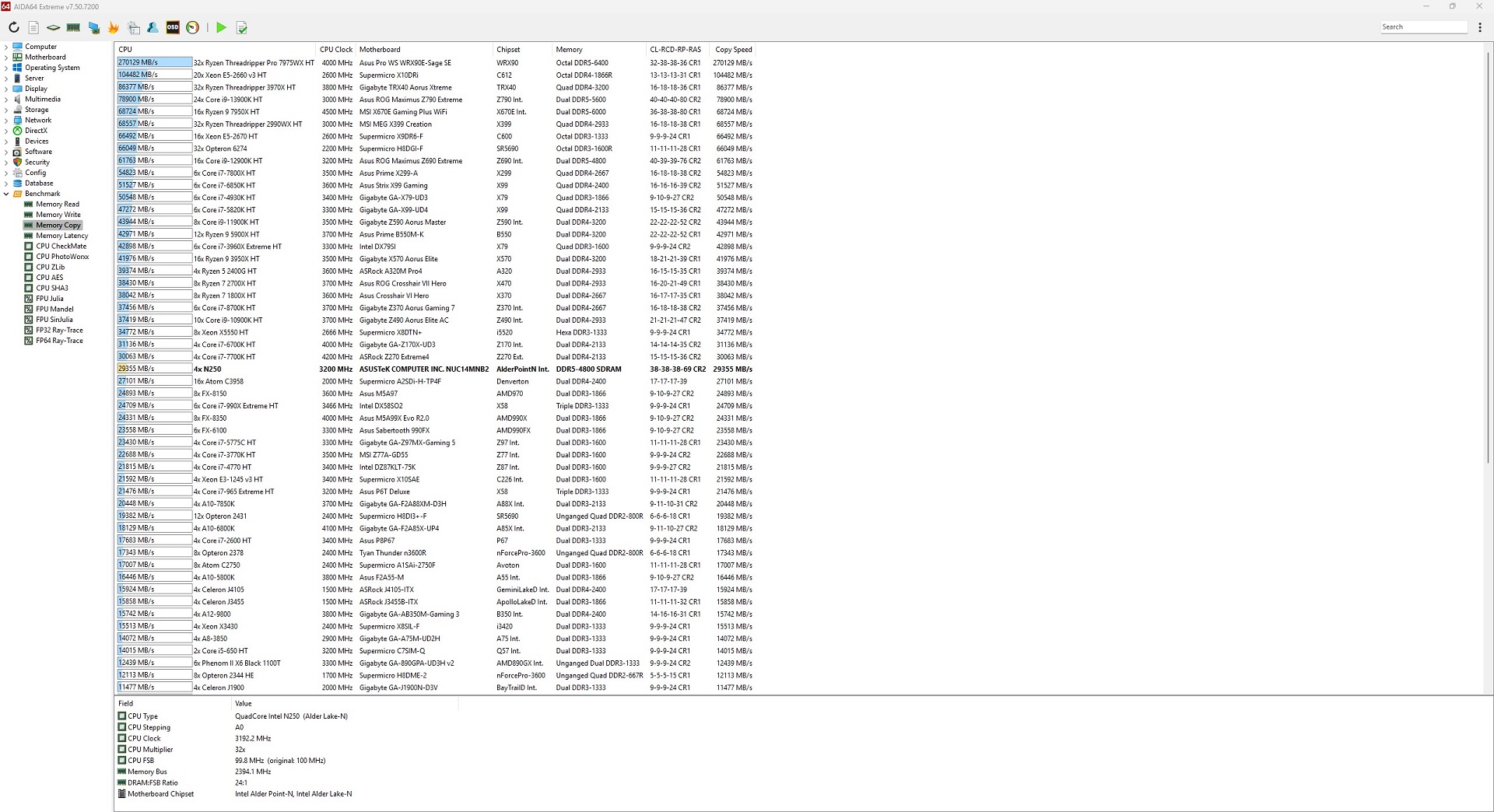Select the "4x Celeron J1900" row

pos(436,688)
